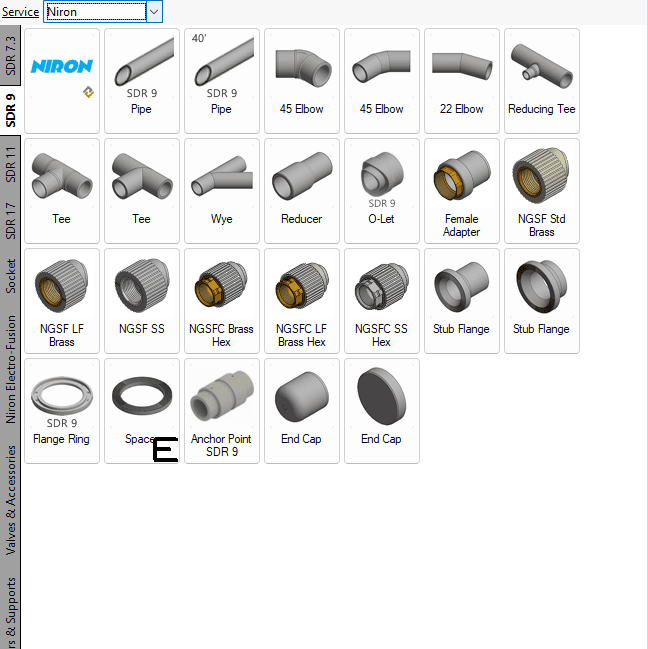Pick the Anchor Point SDR 9 item
This screenshot has width=648, height=649.
(222, 410)
